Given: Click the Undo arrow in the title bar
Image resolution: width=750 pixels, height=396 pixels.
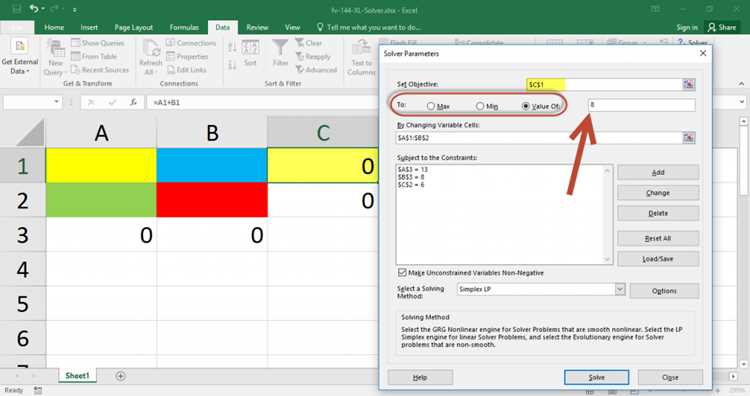Looking at the screenshot, I should click(34, 9).
